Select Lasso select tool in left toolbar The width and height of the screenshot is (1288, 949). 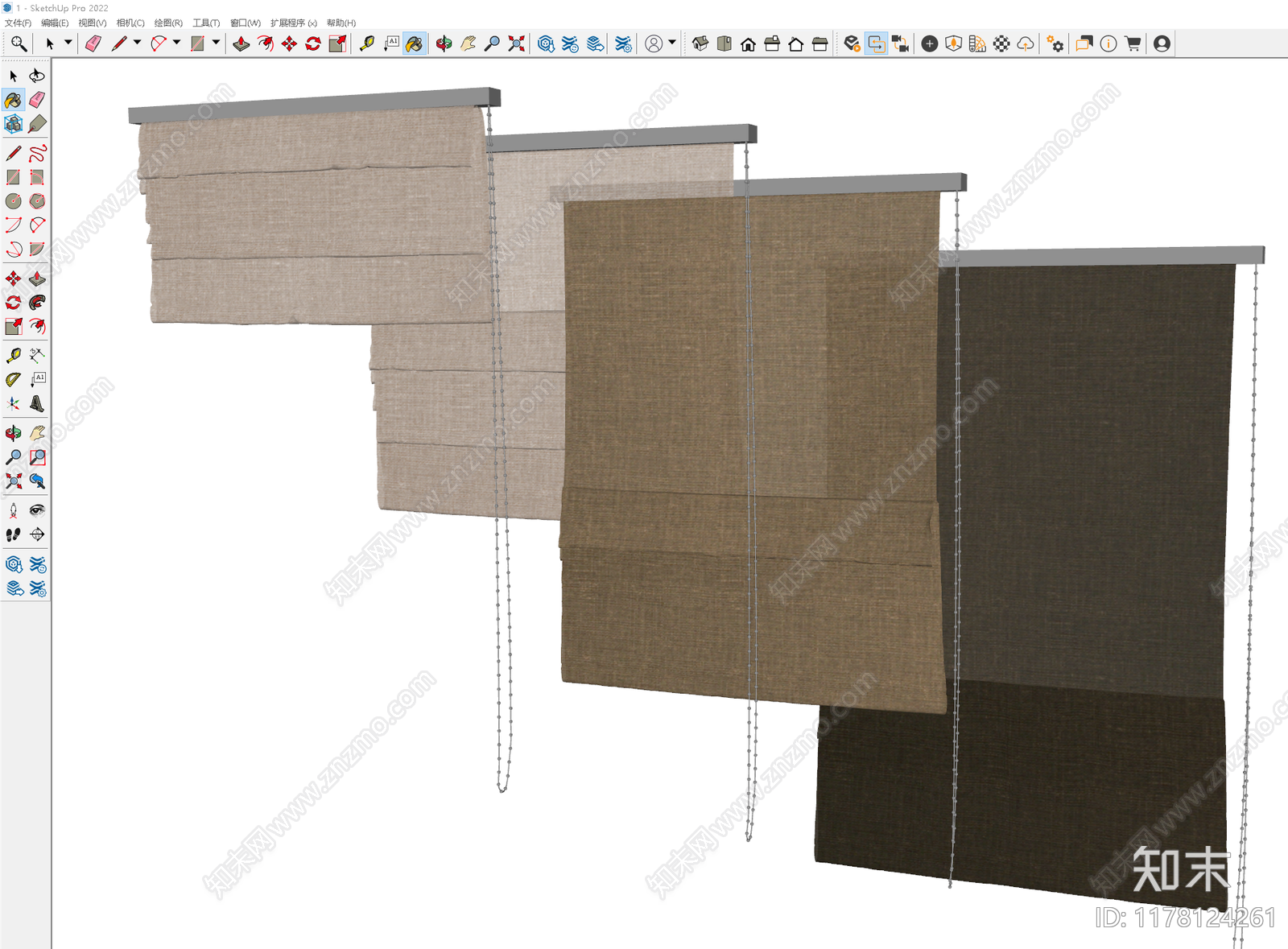pos(37,76)
